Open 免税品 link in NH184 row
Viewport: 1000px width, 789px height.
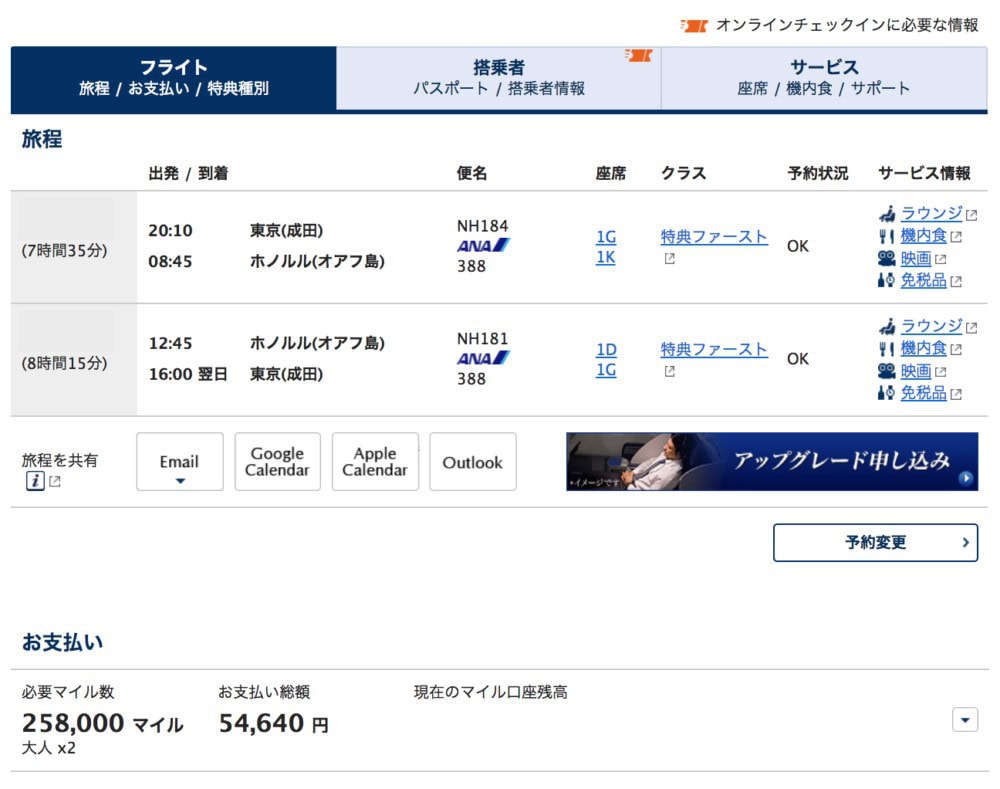(x=923, y=280)
